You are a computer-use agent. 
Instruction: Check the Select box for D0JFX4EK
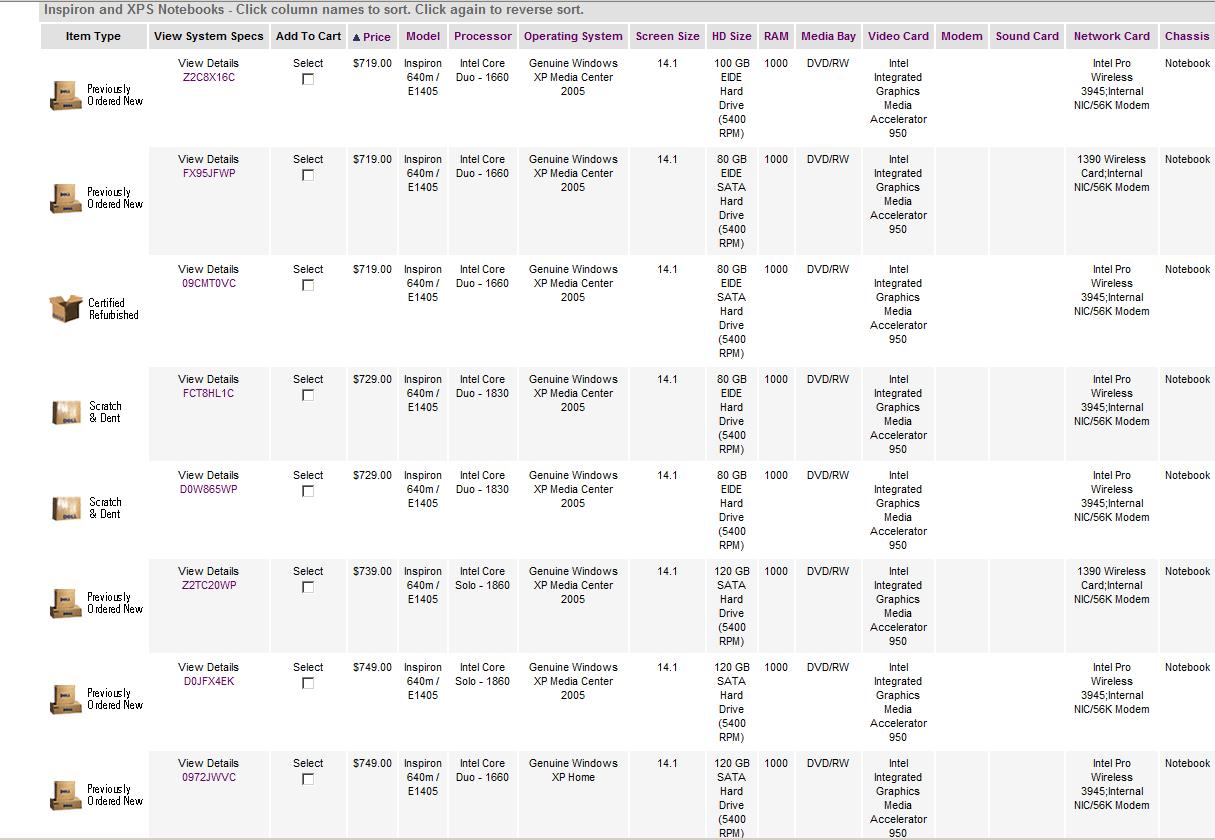308,683
